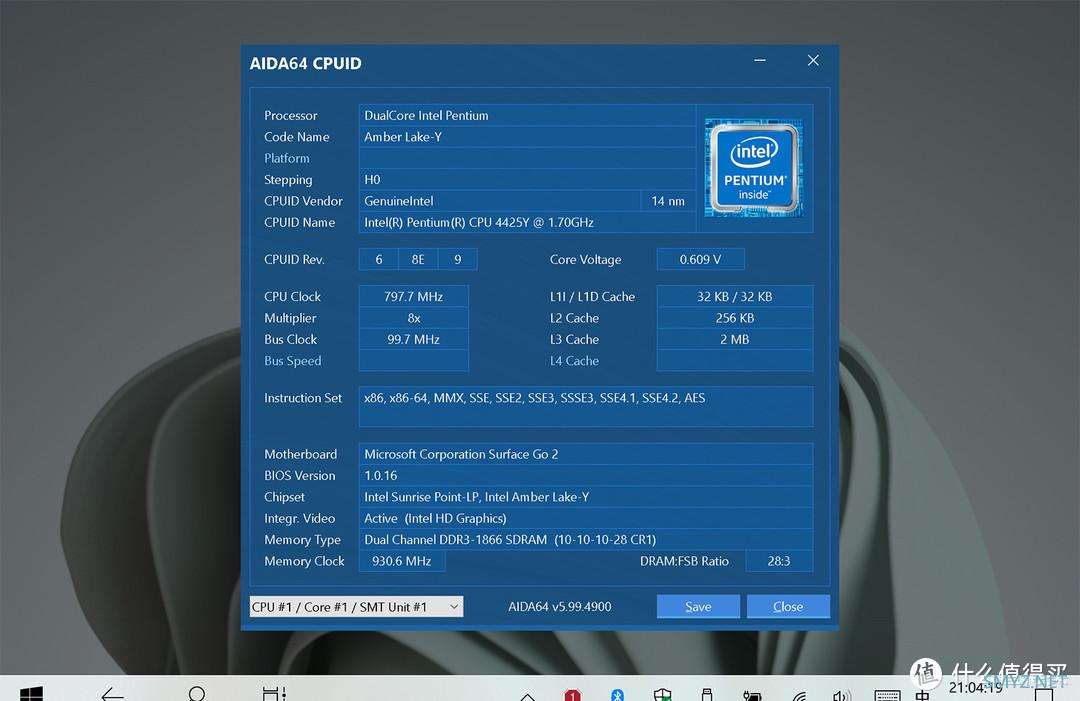
Task: Click DRAM:FSB ratio '28:3' value
Action: (779, 561)
